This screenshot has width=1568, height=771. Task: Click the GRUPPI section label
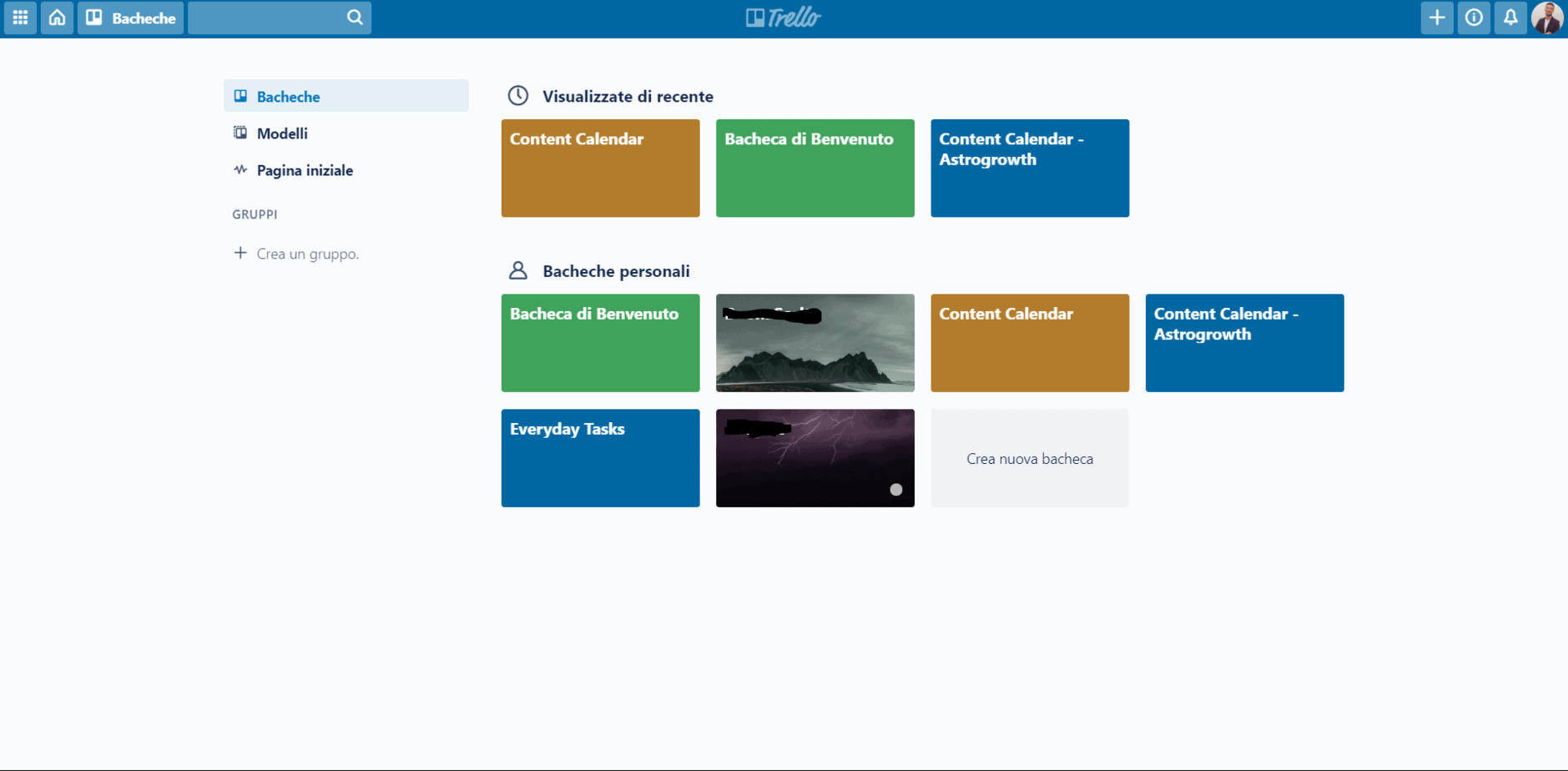pos(255,214)
